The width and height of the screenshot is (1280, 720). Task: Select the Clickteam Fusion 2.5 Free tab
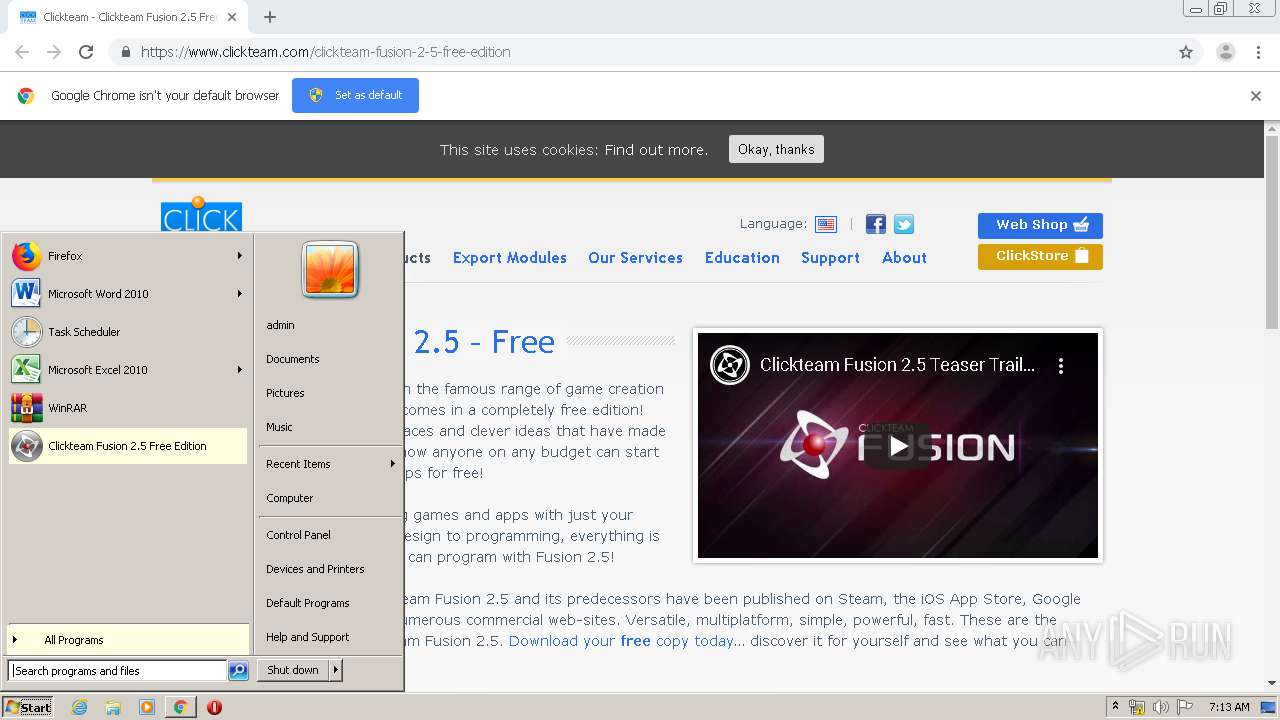128,17
